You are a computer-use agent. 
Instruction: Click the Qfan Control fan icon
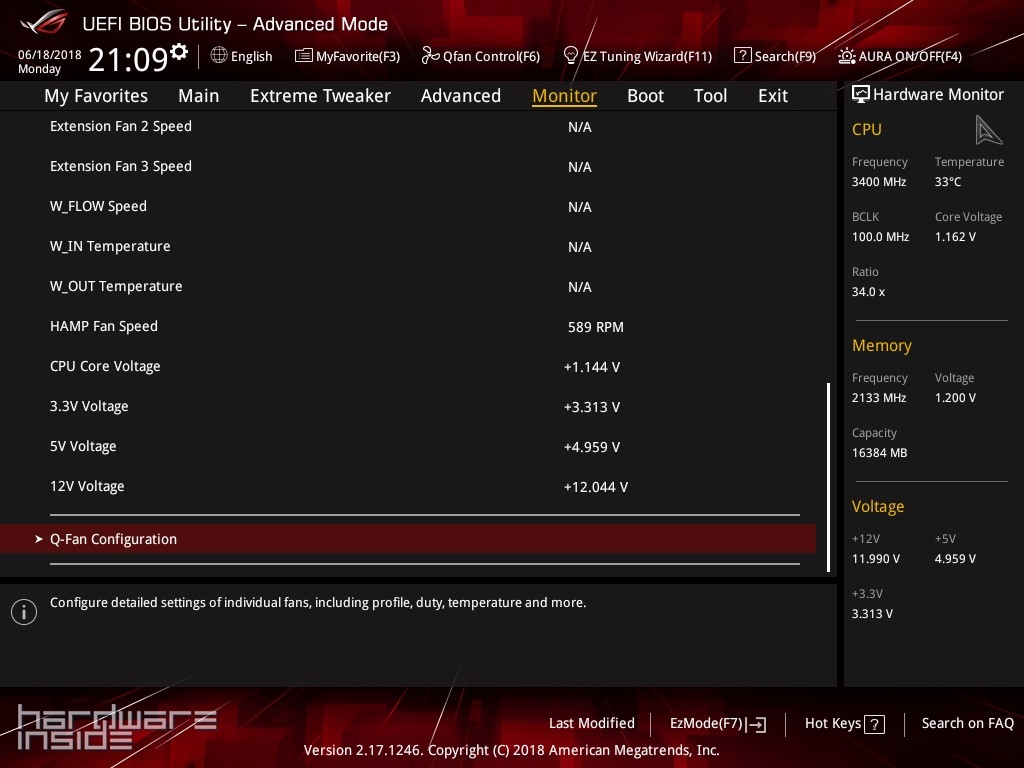(430, 56)
